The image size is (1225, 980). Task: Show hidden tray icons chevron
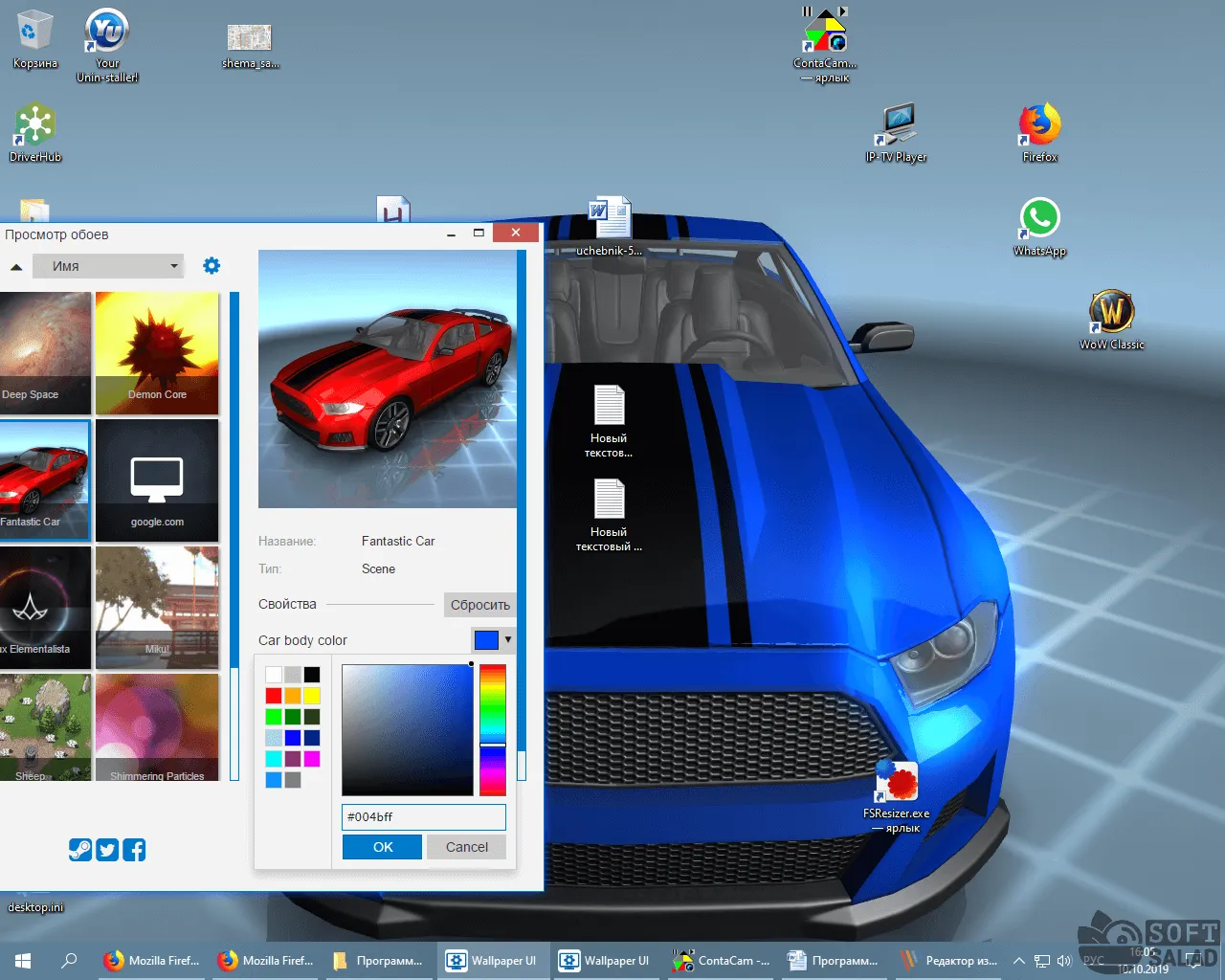coord(1019,961)
